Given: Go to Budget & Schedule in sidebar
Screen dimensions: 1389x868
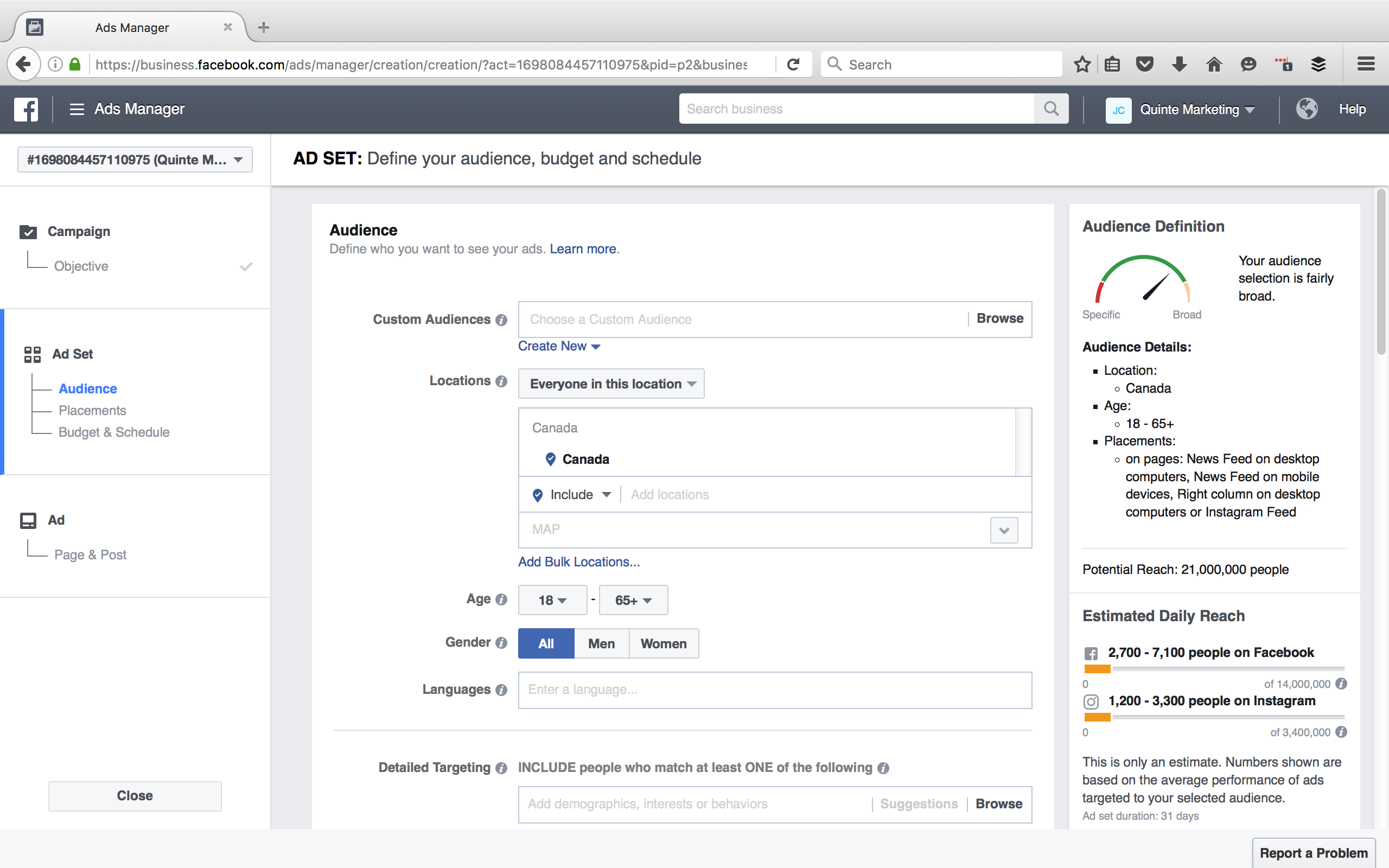Looking at the screenshot, I should (x=113, y=432).
